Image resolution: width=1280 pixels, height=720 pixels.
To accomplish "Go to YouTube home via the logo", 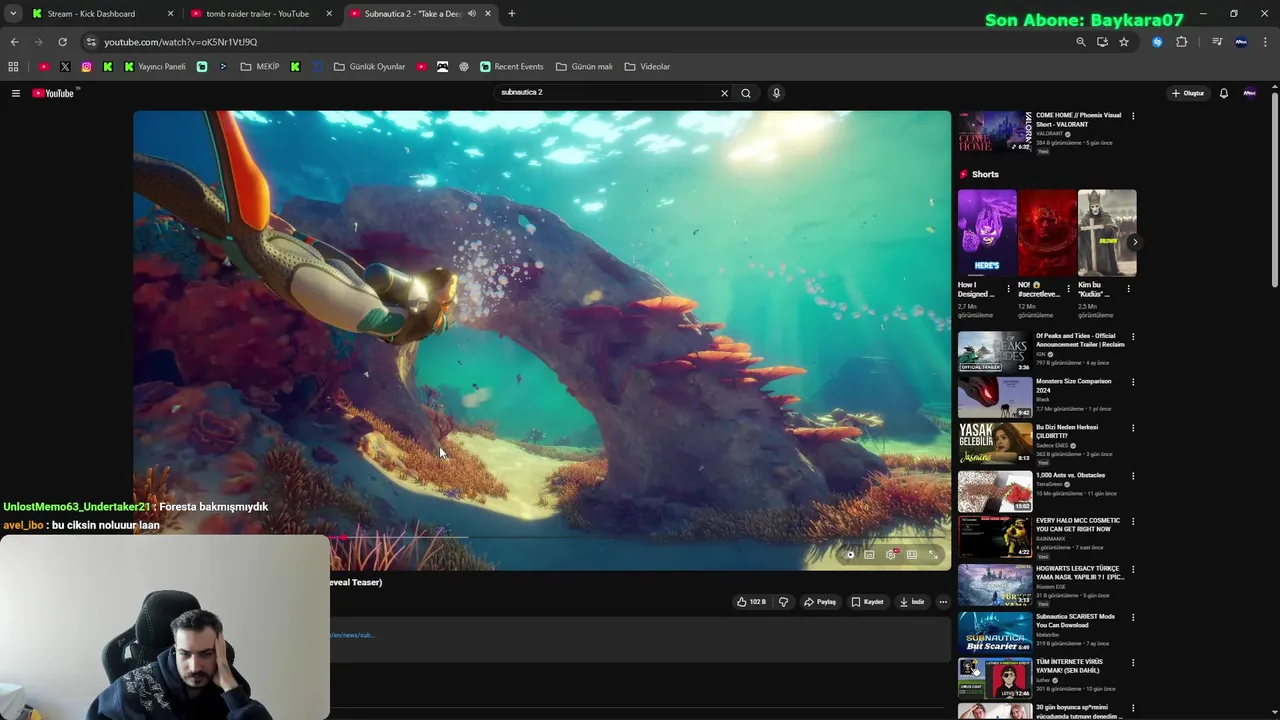I will click(x=53, y=93).
